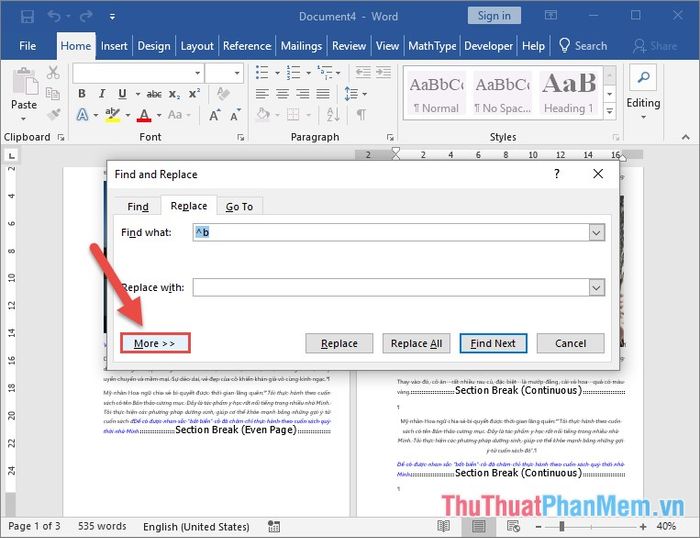The image size is (700, 538).
Task: Toggle Subscript formatting
Action: 174,94
